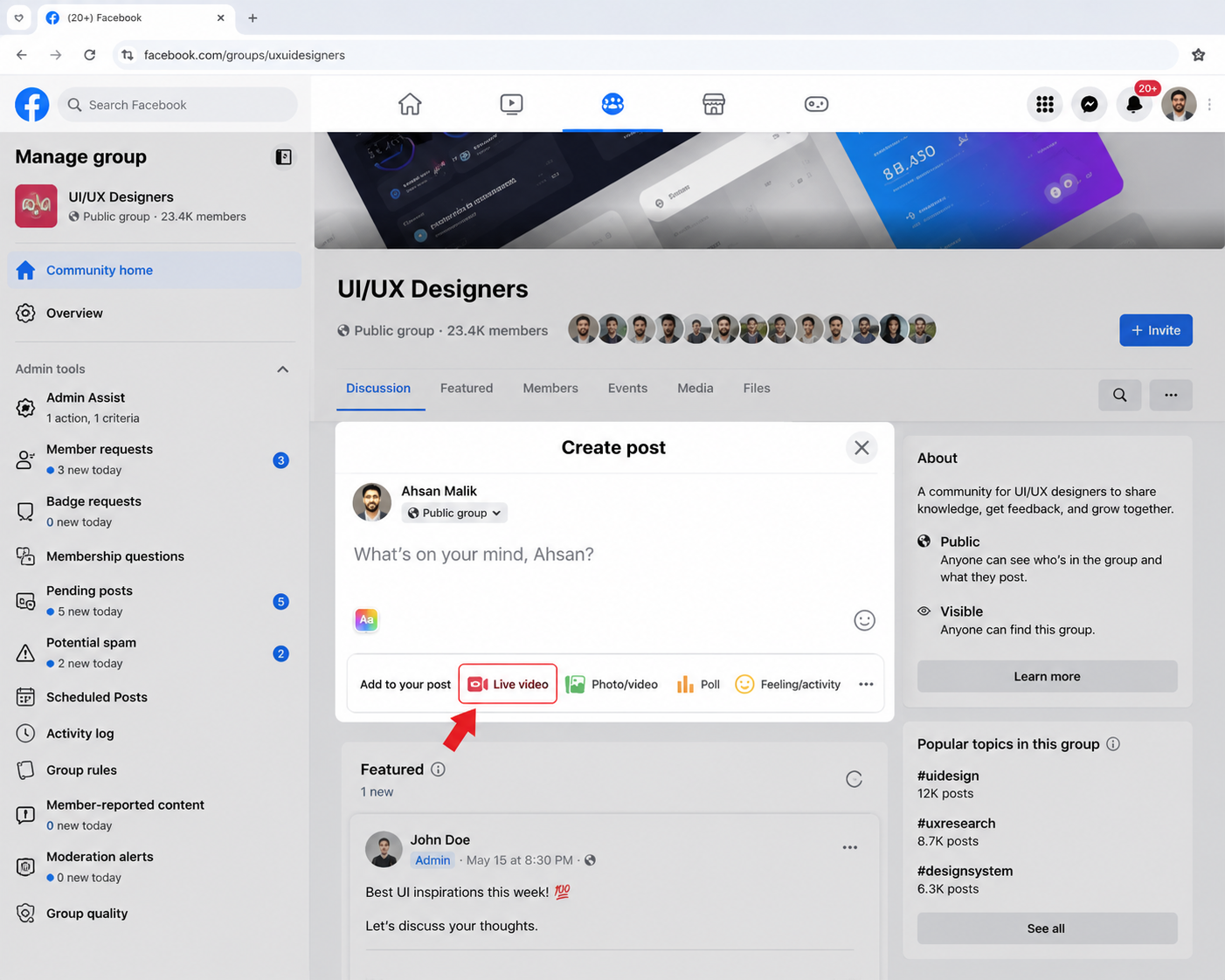
Task: Open Pending posts in sidebar
Action: (x=155, y=601)
